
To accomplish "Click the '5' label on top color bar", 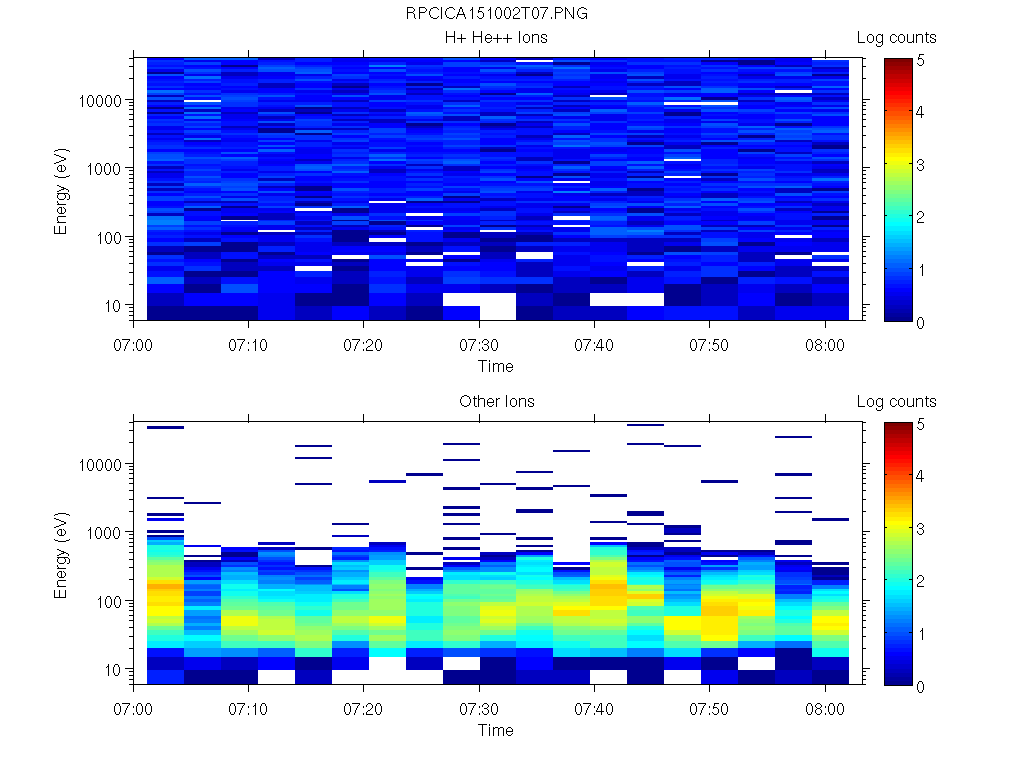I will click(x=920, y=61).
